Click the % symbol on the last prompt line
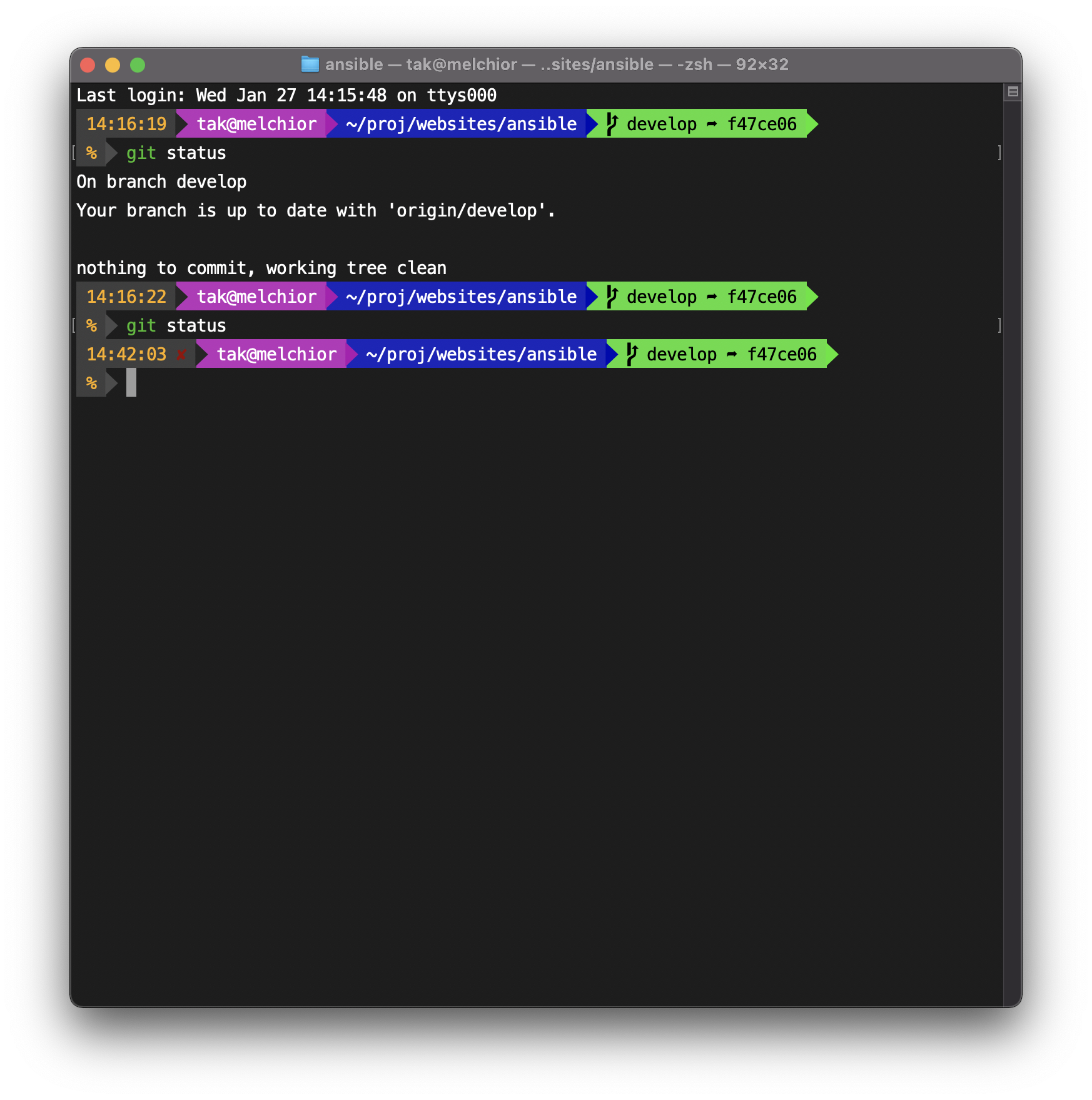This screenshot has width=1092, height=1100. 92,383
